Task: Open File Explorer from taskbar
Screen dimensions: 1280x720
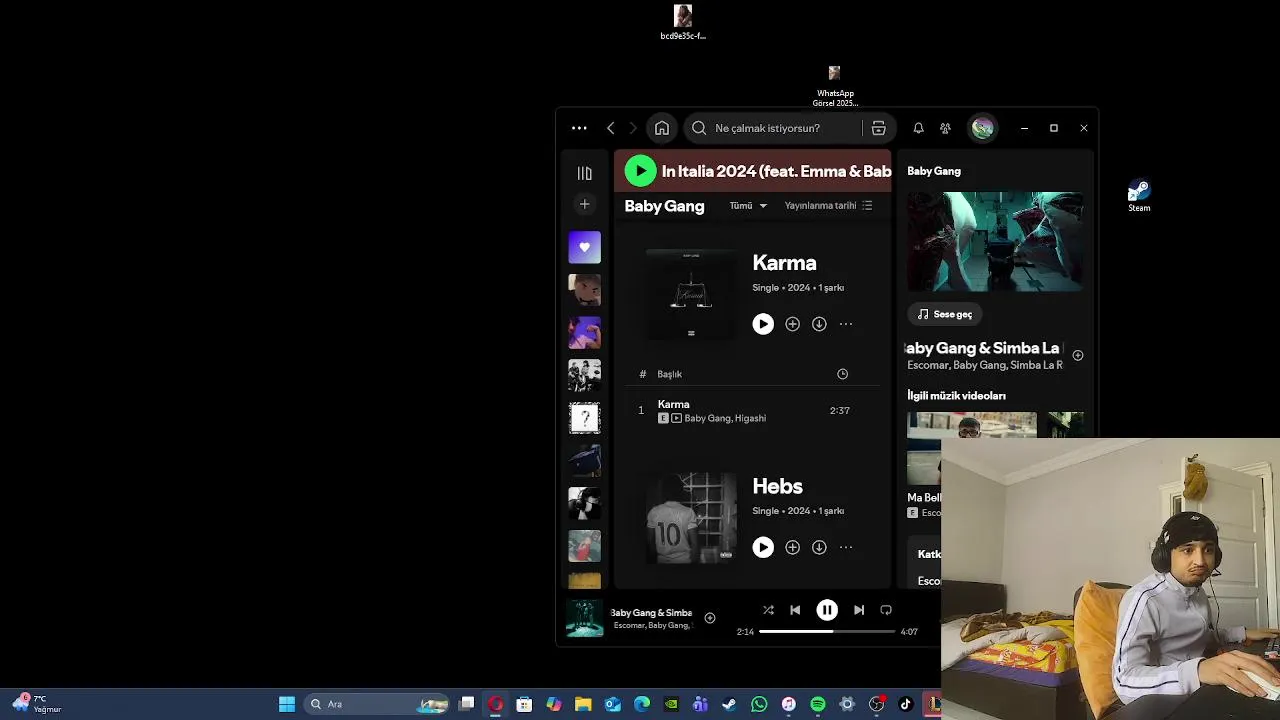Action: 583,704
